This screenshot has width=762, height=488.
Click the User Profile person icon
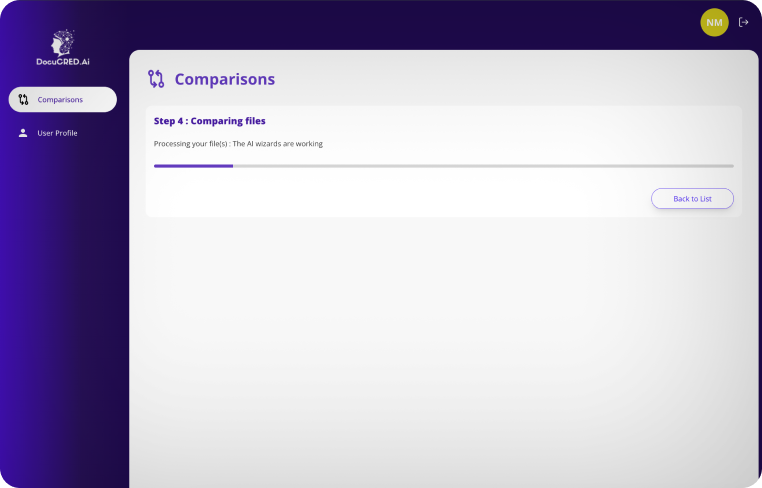coord(23,133)
